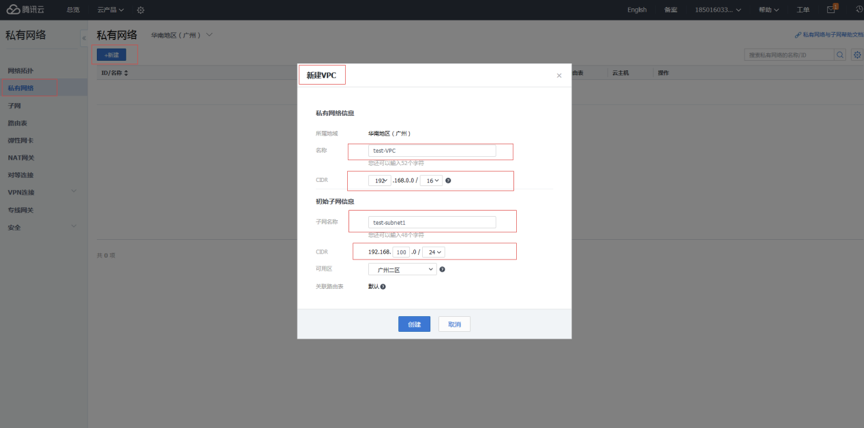Click help icon next to VPC CIDR

pyautogui.click(x=448, y=181)
